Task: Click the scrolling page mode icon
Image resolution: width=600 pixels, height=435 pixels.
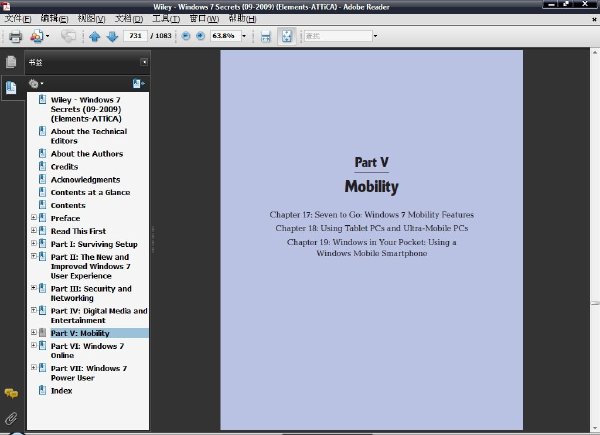Action: (x=266, y=36)
